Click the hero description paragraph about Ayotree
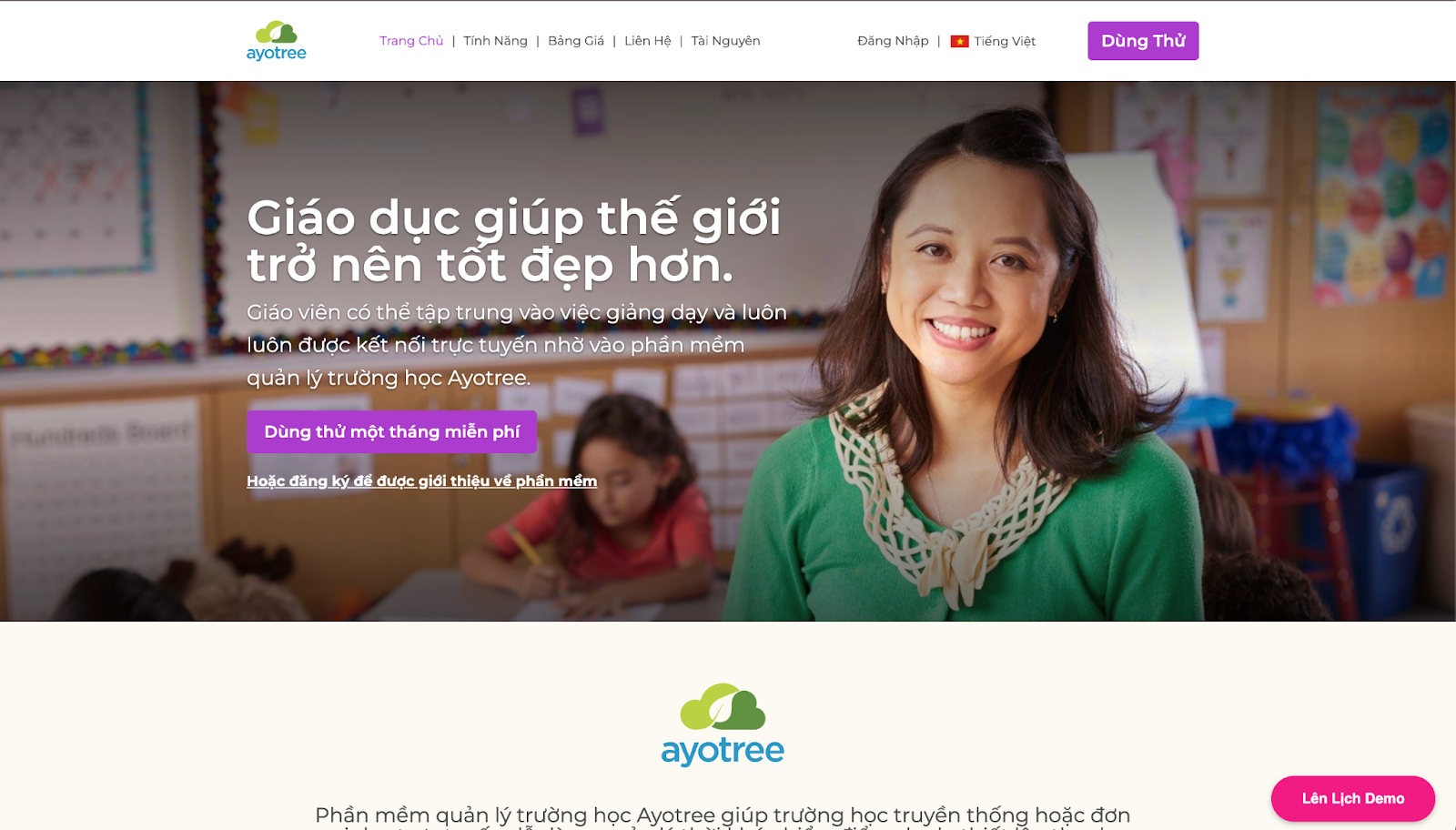 [x=517, y=345]
